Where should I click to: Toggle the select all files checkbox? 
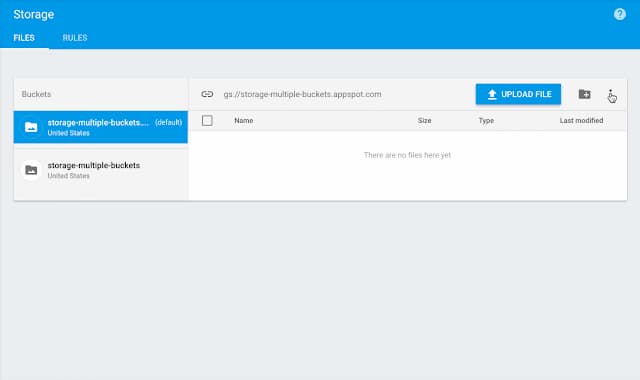pyautogui.click(x=207, y=120)
